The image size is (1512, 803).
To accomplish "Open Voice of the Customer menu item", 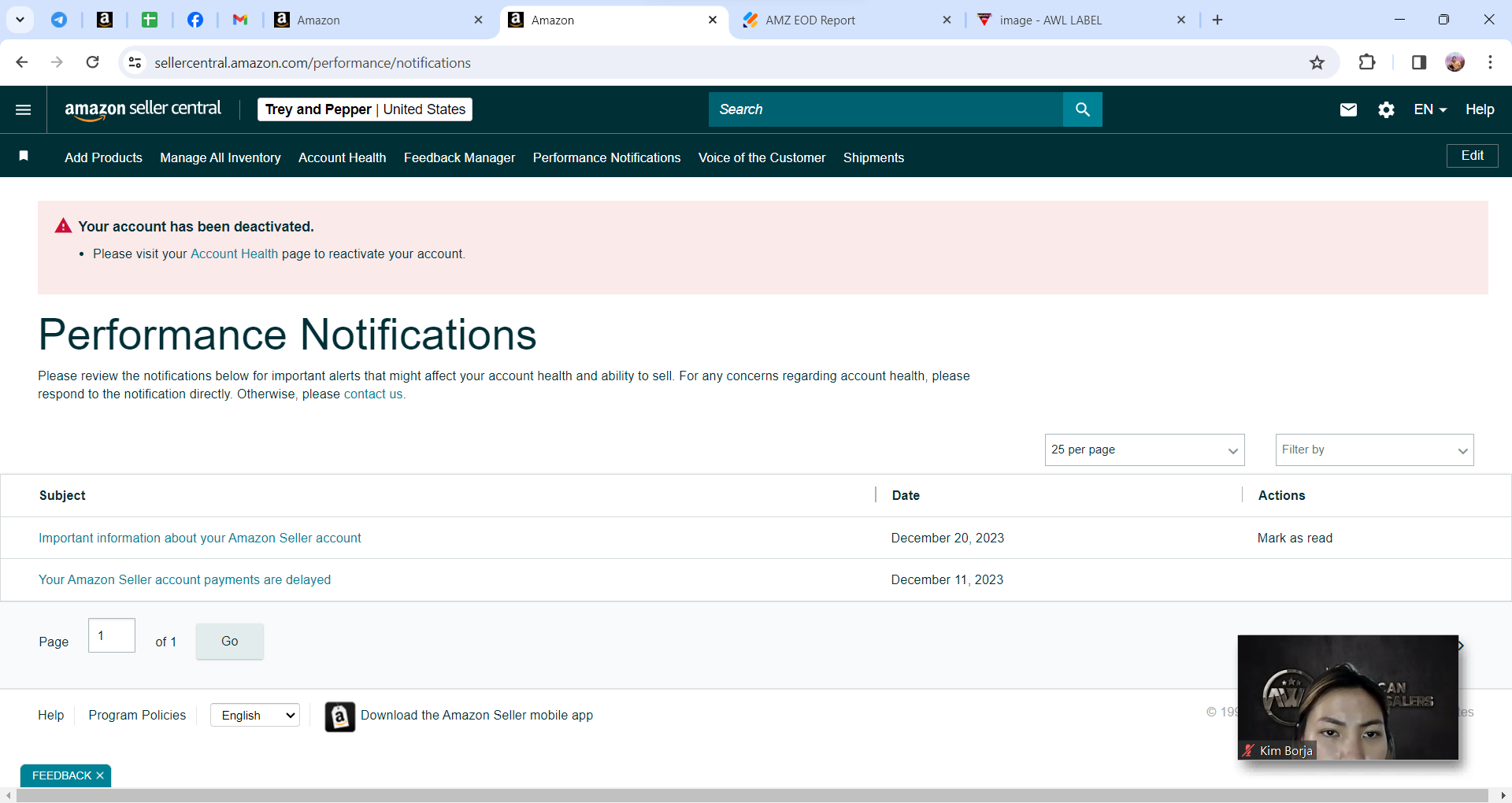I will coord(762,157).
